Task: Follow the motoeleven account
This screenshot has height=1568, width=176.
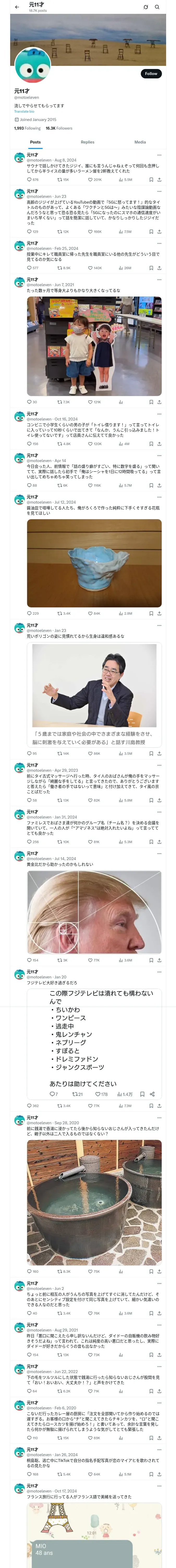Action: pyautogui.click(x=151, y=74)
